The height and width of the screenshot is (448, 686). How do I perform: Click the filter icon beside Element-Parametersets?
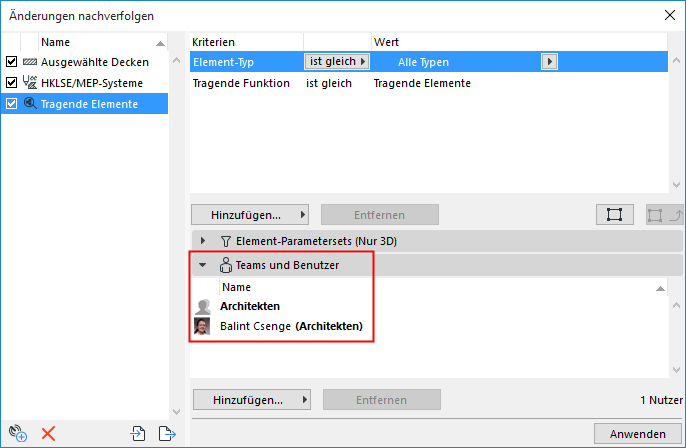[226, 241]
